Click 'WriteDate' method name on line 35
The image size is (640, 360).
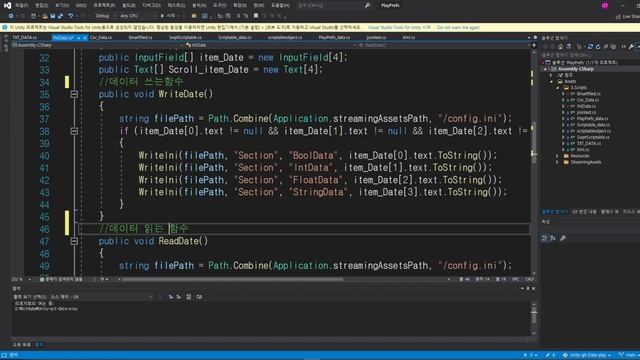pos(180,94)
